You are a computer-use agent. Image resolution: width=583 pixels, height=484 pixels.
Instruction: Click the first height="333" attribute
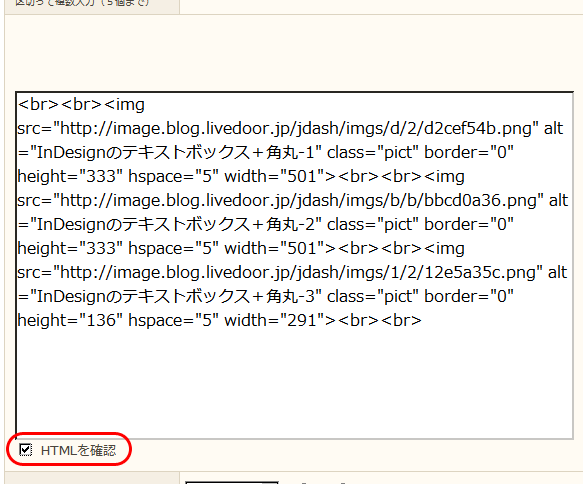(x=70, y=177)
